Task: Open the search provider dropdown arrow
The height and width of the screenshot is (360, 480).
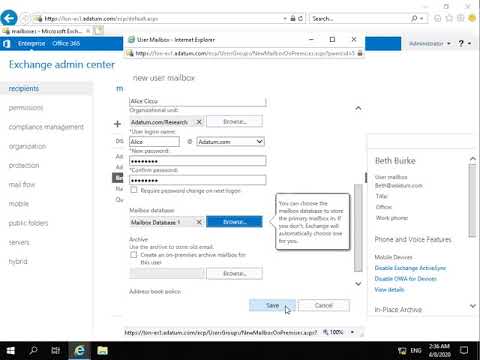Action: [422, 19]
